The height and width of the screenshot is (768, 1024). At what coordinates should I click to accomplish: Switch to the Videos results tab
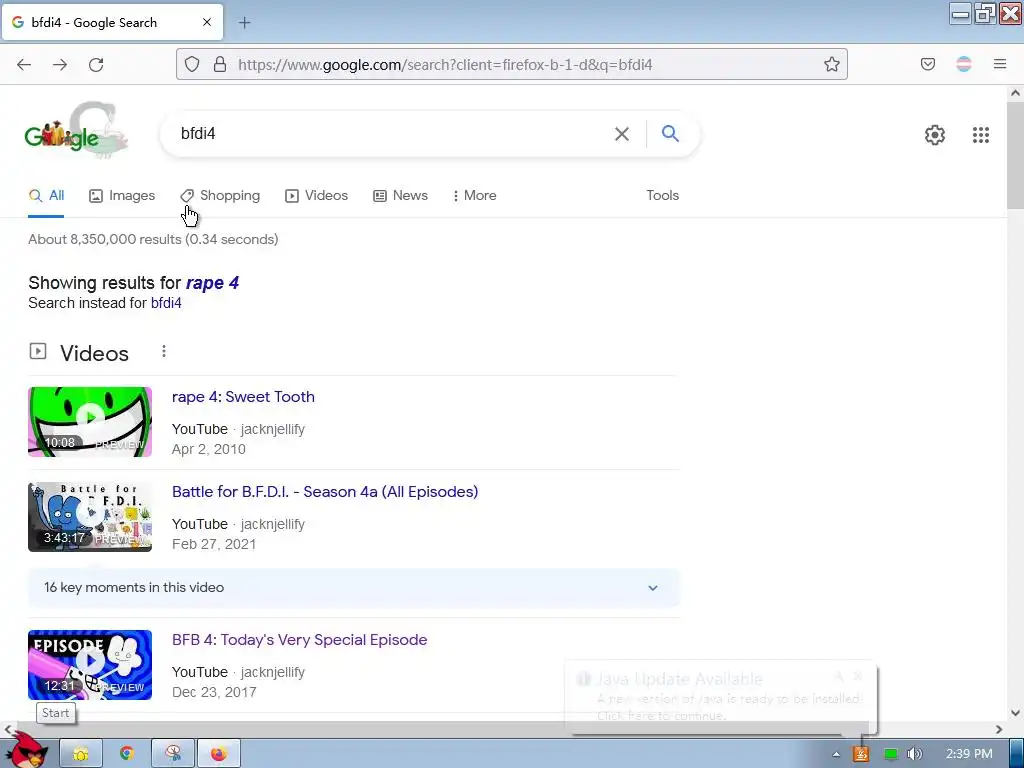(317, 195)
